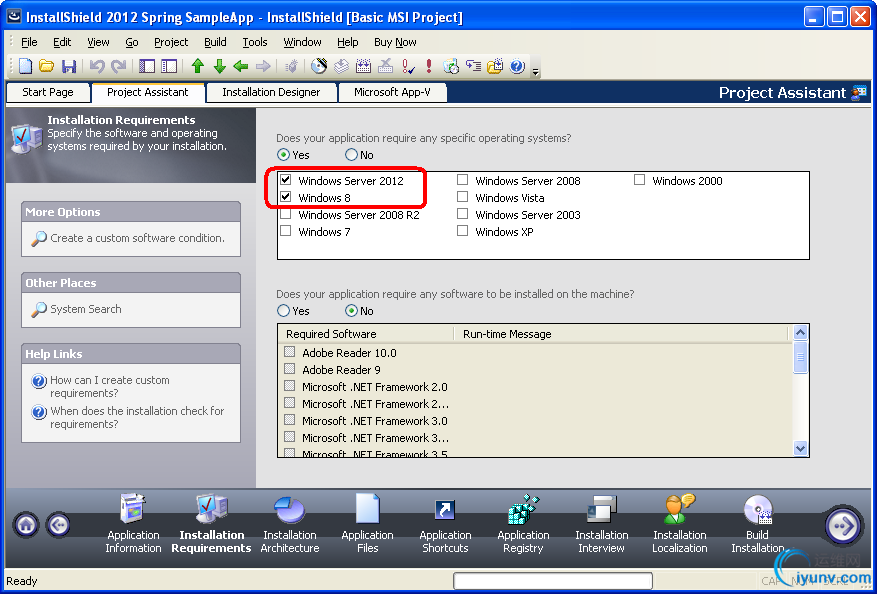
Task: Open the Installation Interview step
Action: (601, 524)
